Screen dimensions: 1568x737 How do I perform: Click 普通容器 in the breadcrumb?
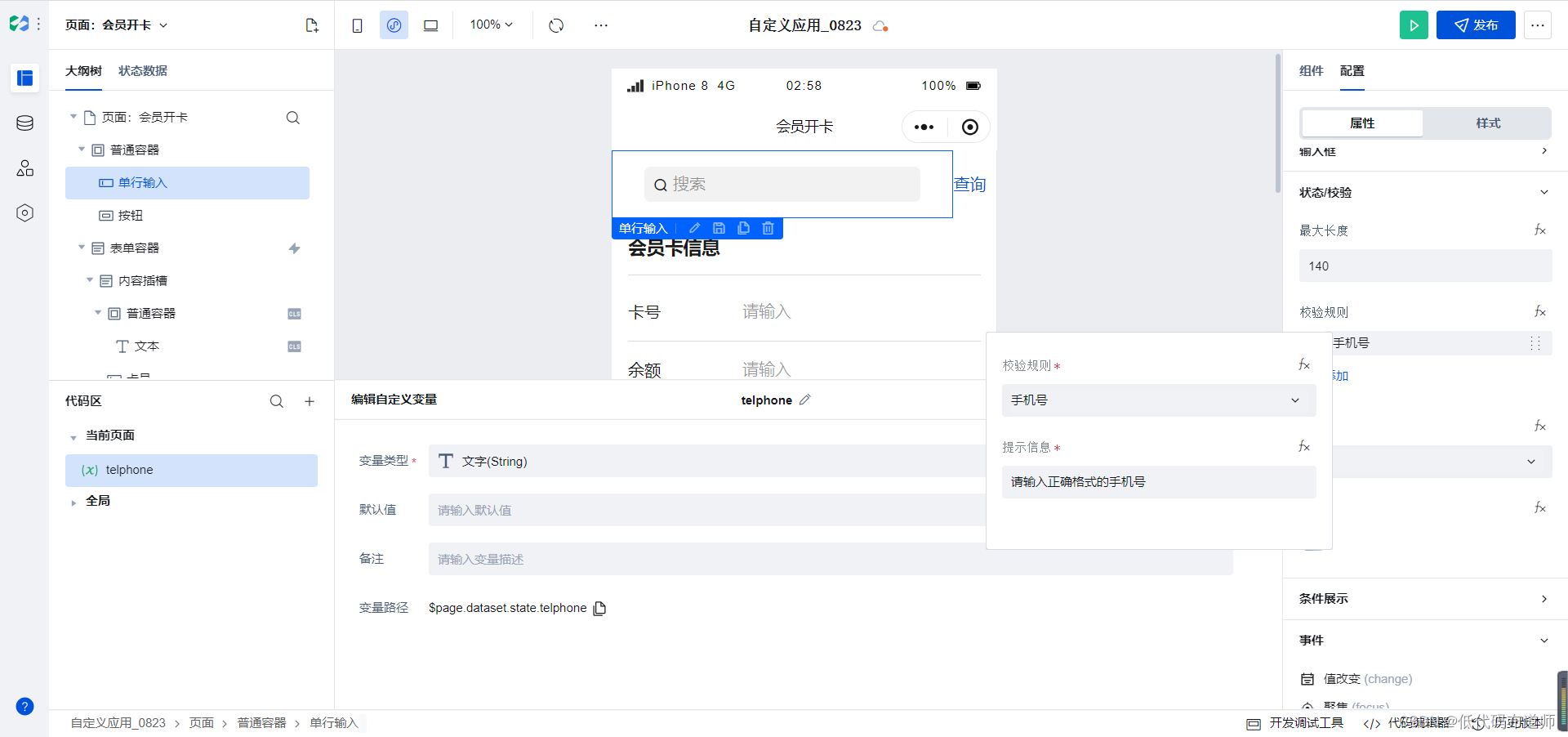[262, 723]
